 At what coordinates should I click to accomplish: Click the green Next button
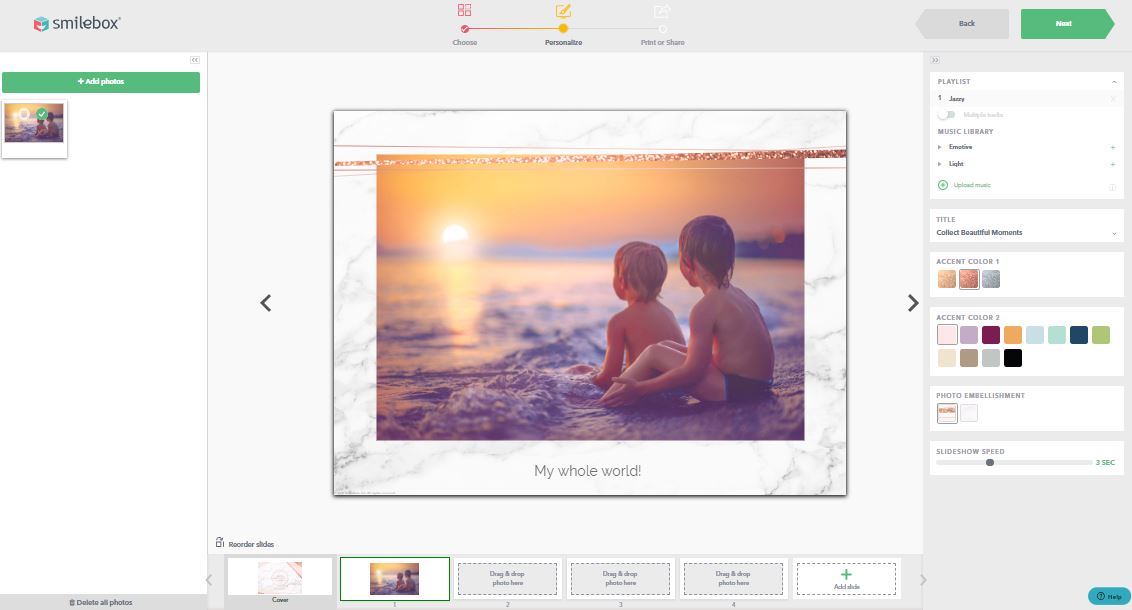(x=1065, y=23)
